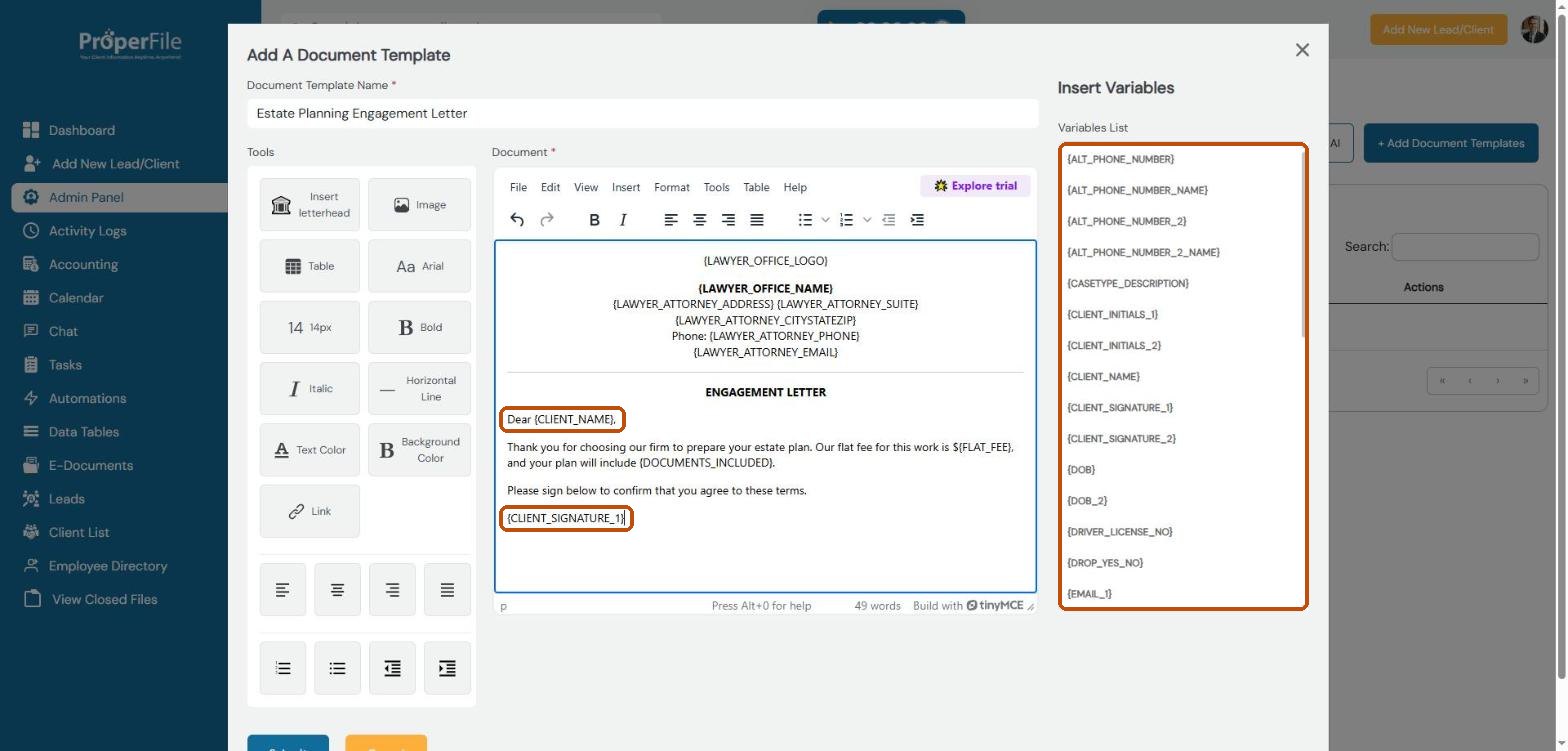Toggle bold in the editor toolbar
The width and height of the screenshot is (1568, 751).
(594, 220)
